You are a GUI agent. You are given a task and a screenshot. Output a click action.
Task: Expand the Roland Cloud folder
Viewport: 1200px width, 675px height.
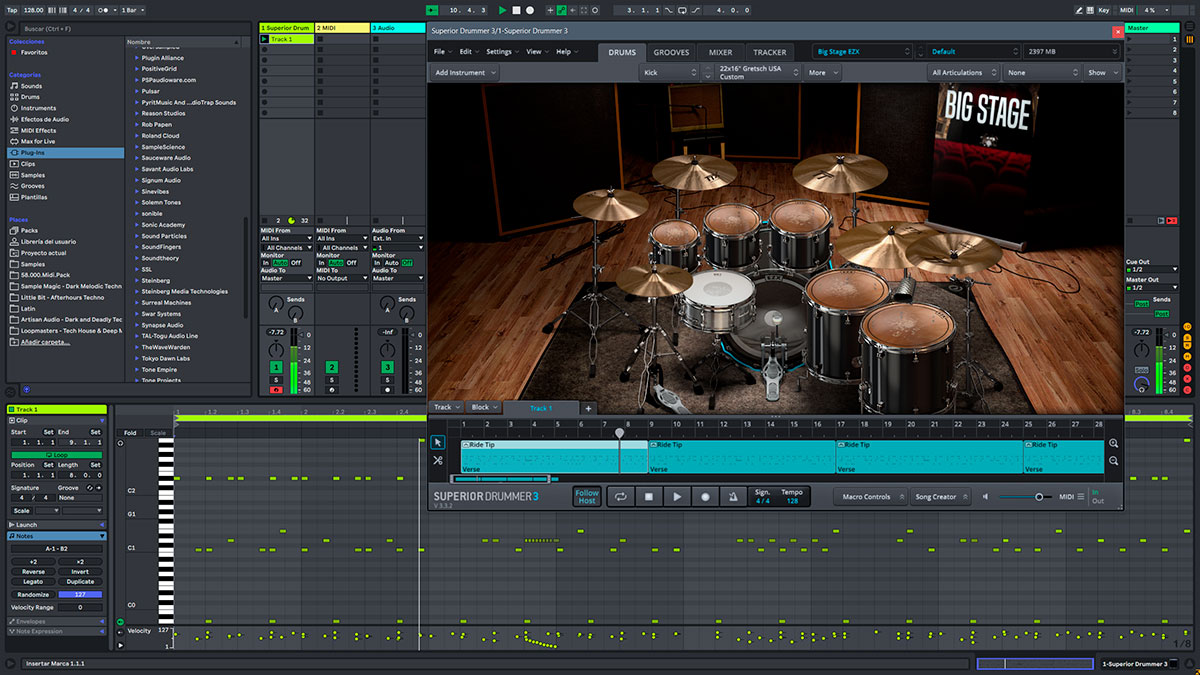point(136,136)
